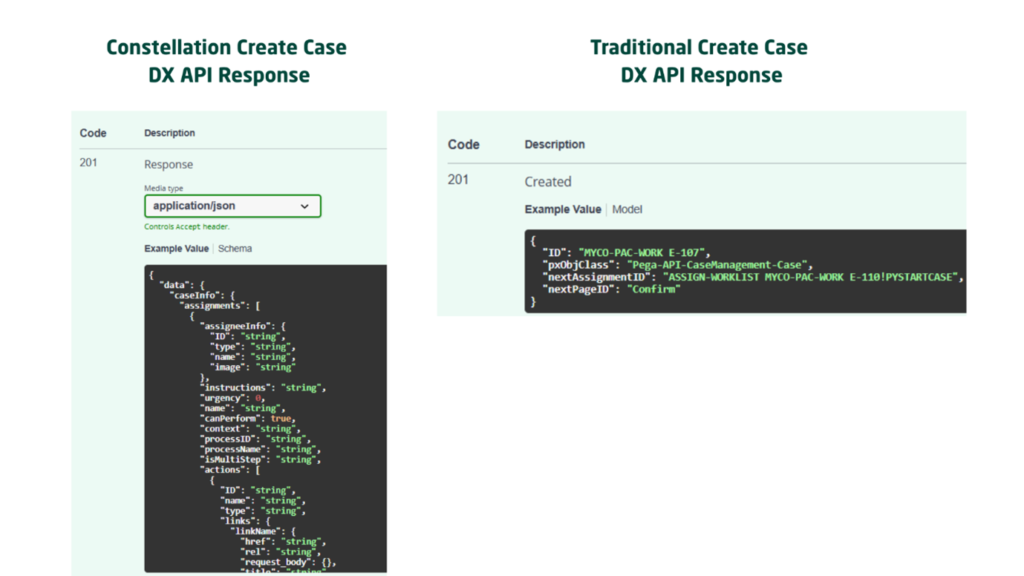Click the Controls Accept header note
Viewport: 1024px width, 576px height.
click(187, 227)
